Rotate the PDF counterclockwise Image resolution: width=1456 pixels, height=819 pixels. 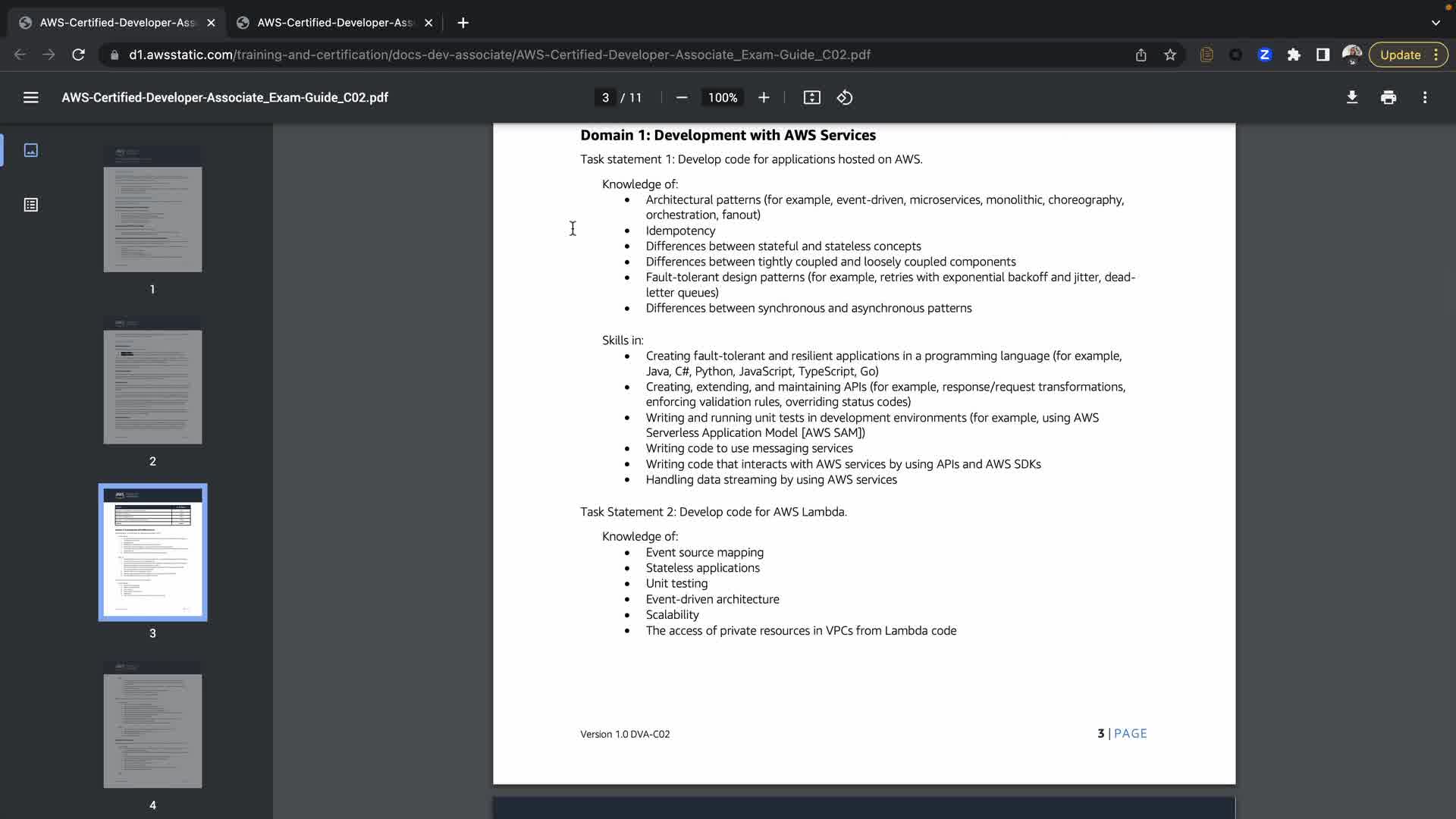point(845,98)
